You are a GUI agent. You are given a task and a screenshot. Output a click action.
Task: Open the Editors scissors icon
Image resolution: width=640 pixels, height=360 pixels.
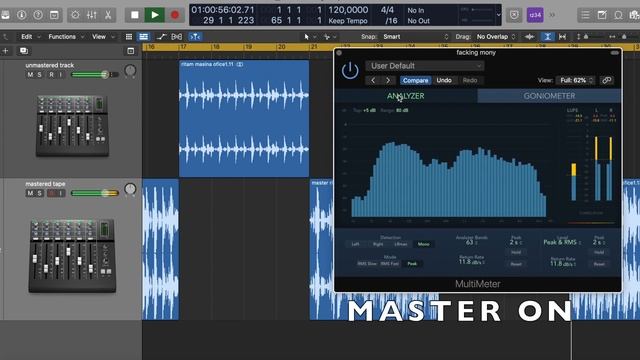pos(108,15)
